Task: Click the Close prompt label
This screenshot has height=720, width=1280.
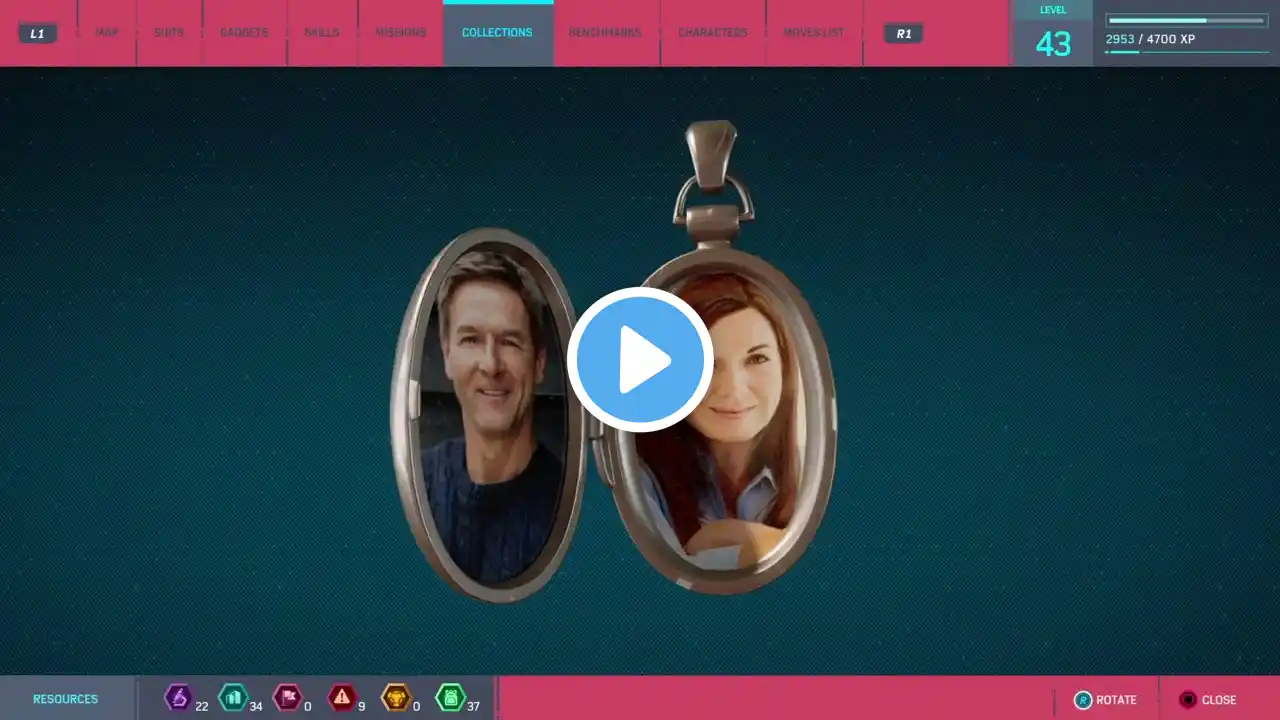Action: pos(1219,700)
